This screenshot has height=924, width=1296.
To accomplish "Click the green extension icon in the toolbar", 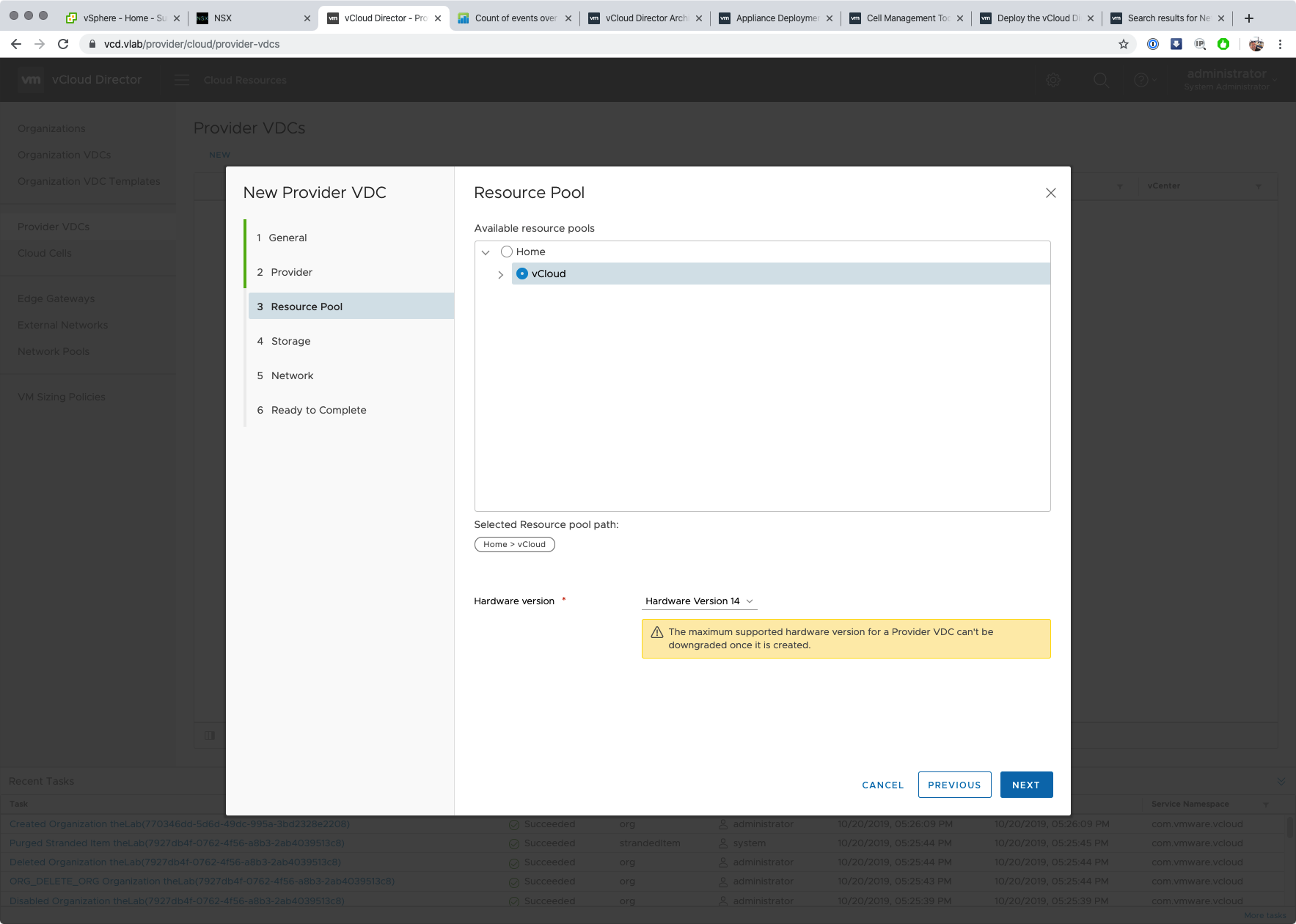I will pyautogui.click(x=1223, y=44).
